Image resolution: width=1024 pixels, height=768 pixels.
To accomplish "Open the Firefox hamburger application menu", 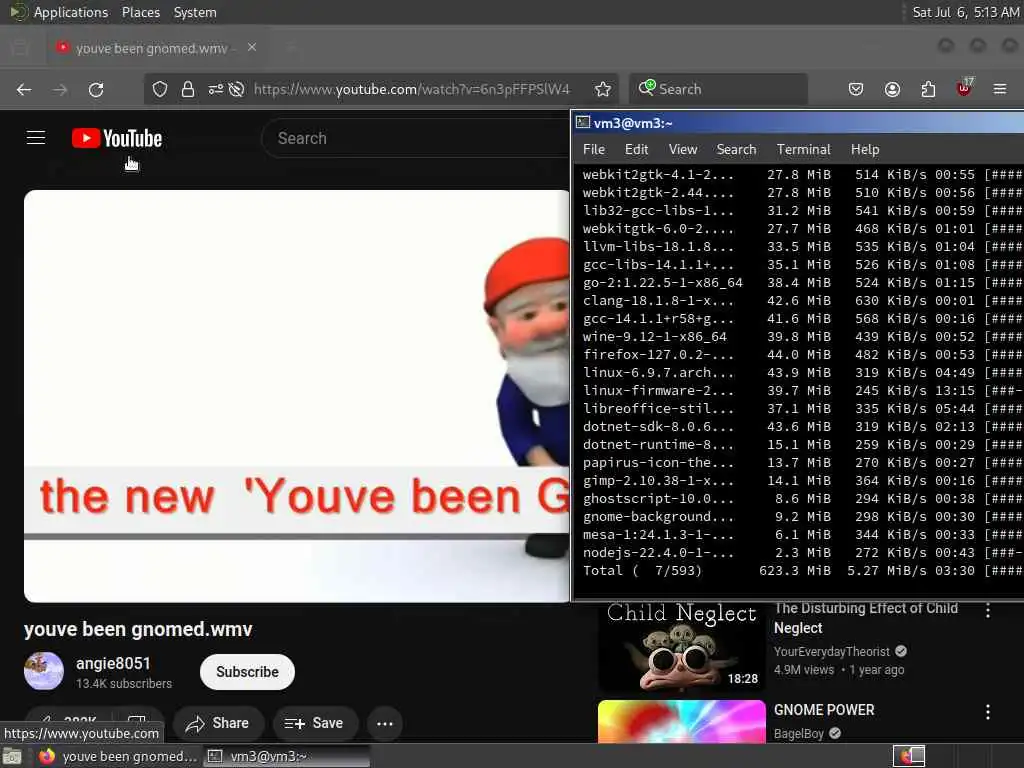I will click(1000, 89).
